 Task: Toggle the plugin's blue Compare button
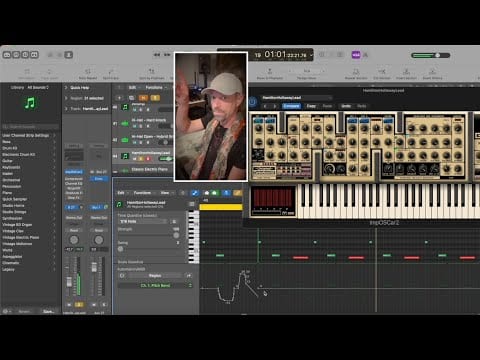291,106
